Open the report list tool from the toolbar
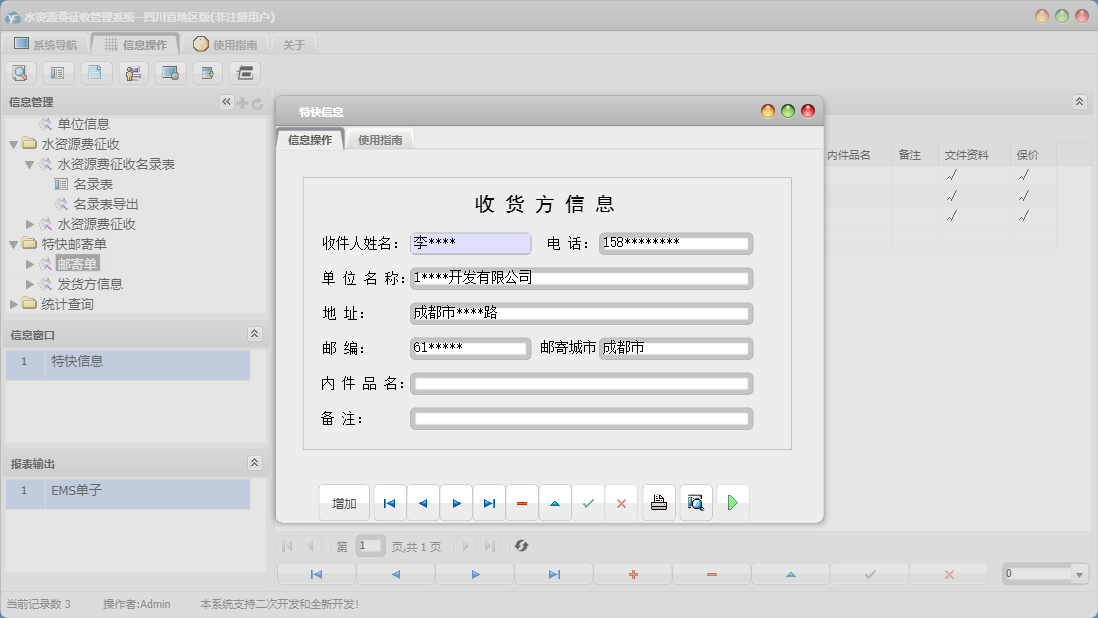The height and width of the screenshot is (618, 1098). tap(58, 72)
